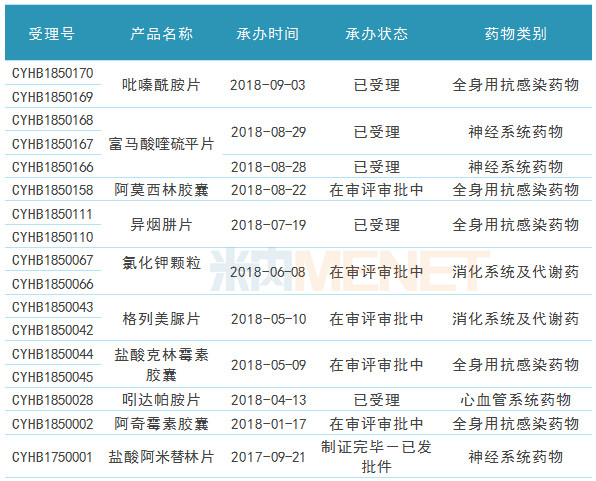Click the 受理号 column header
The height and width of the screenshot is (481, 596).
click(52, 34)
